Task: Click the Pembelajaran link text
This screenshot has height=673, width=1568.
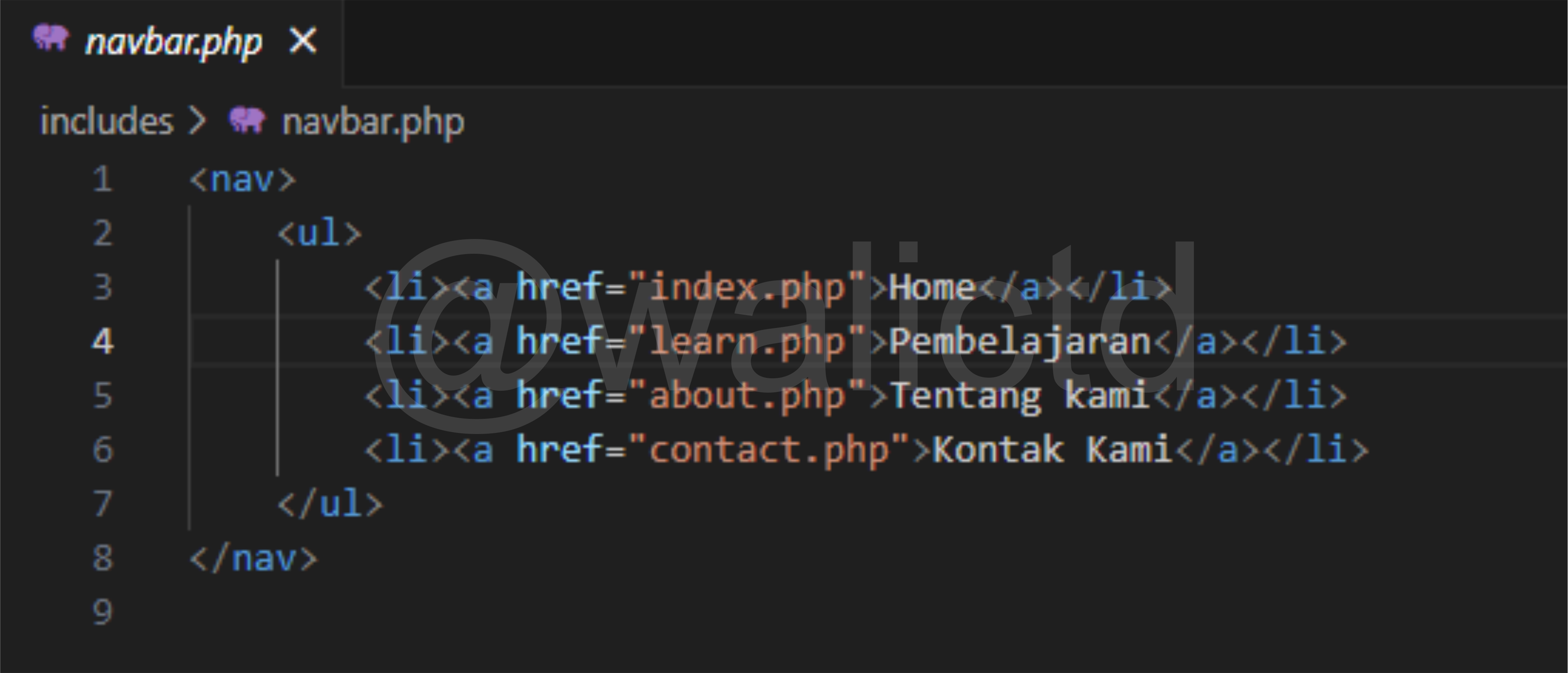Action: click(1020, 341)
